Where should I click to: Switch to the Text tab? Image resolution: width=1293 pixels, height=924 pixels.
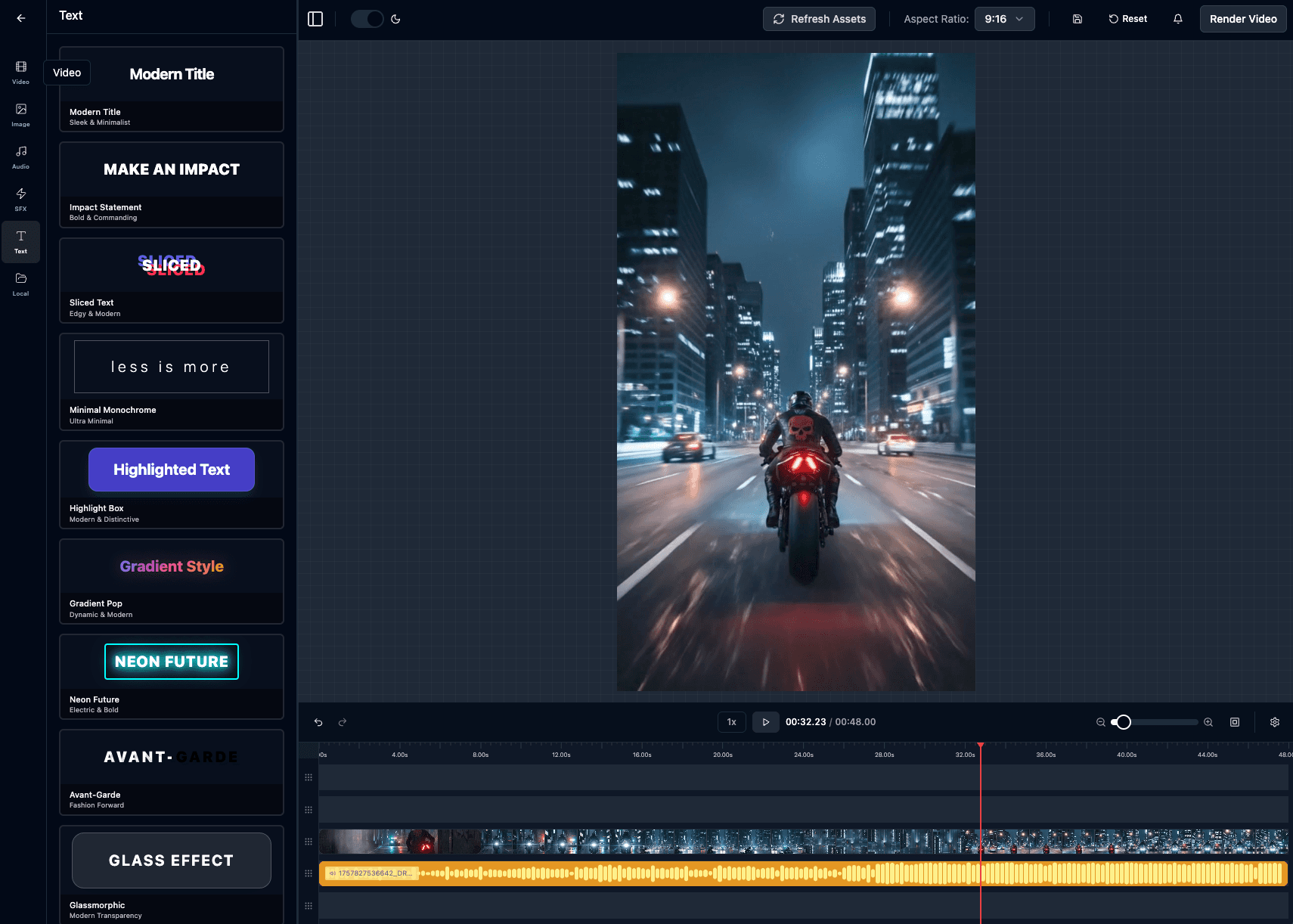coord(20,241)
